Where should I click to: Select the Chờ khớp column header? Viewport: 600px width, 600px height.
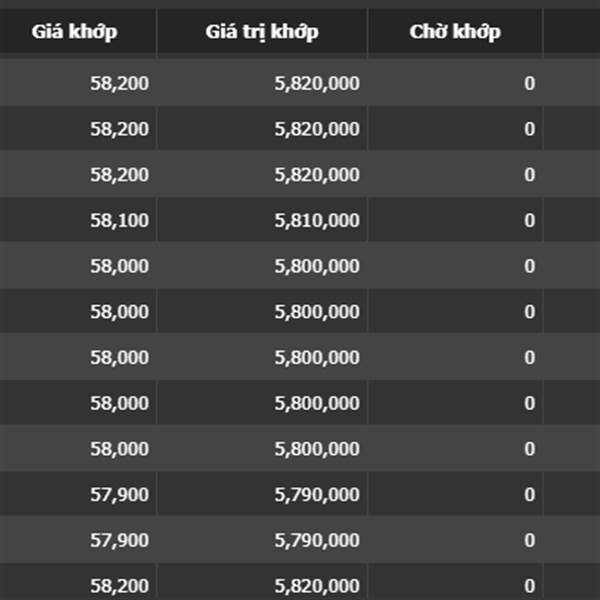tap(455, 31)
